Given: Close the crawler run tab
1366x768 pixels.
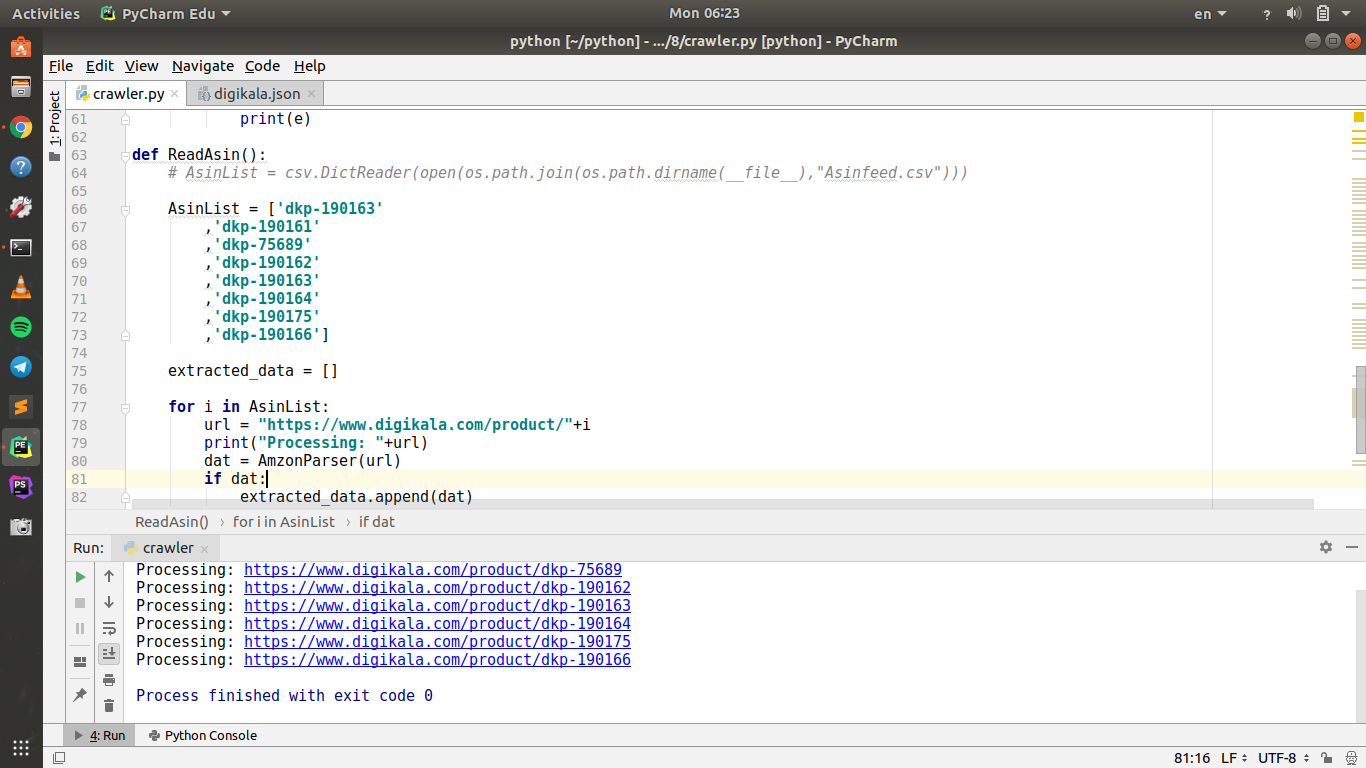Looking at the screenshot, I should [x=204, y=548].
